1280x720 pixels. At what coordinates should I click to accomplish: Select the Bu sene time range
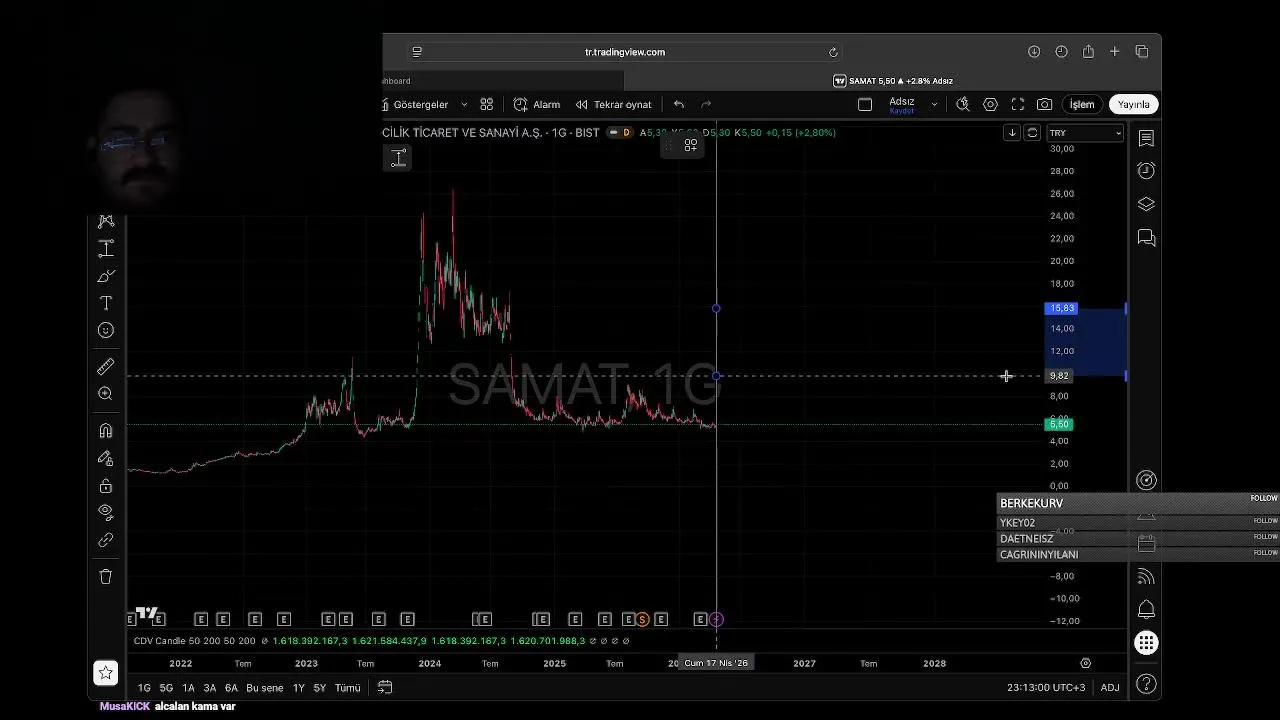point(265,688)
